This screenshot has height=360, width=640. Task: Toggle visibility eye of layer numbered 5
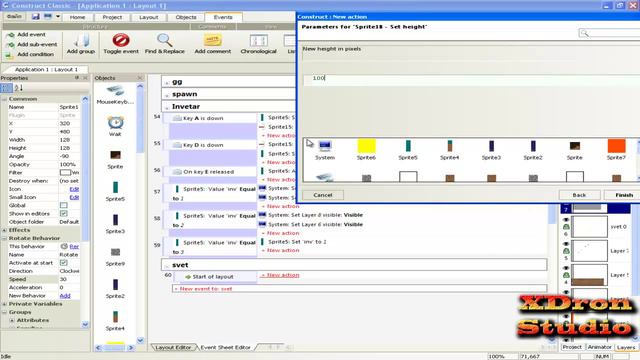click(x=566, y=244)
